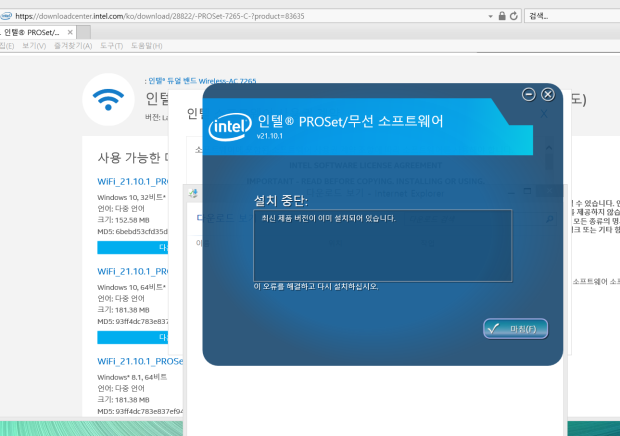The image size is (620, 436).
Task: Click '설치 중단:' heading
Action: point(281,200)
